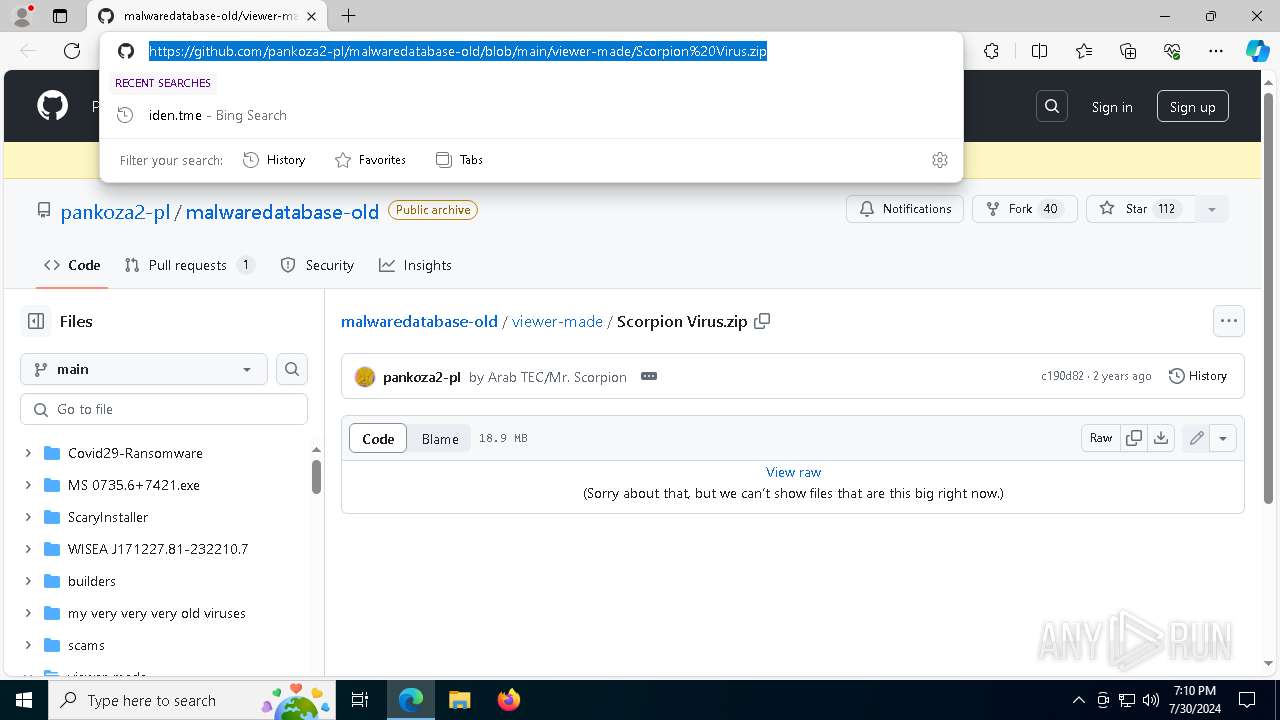Open more file actions ellipsis button

click(1229, 321)
